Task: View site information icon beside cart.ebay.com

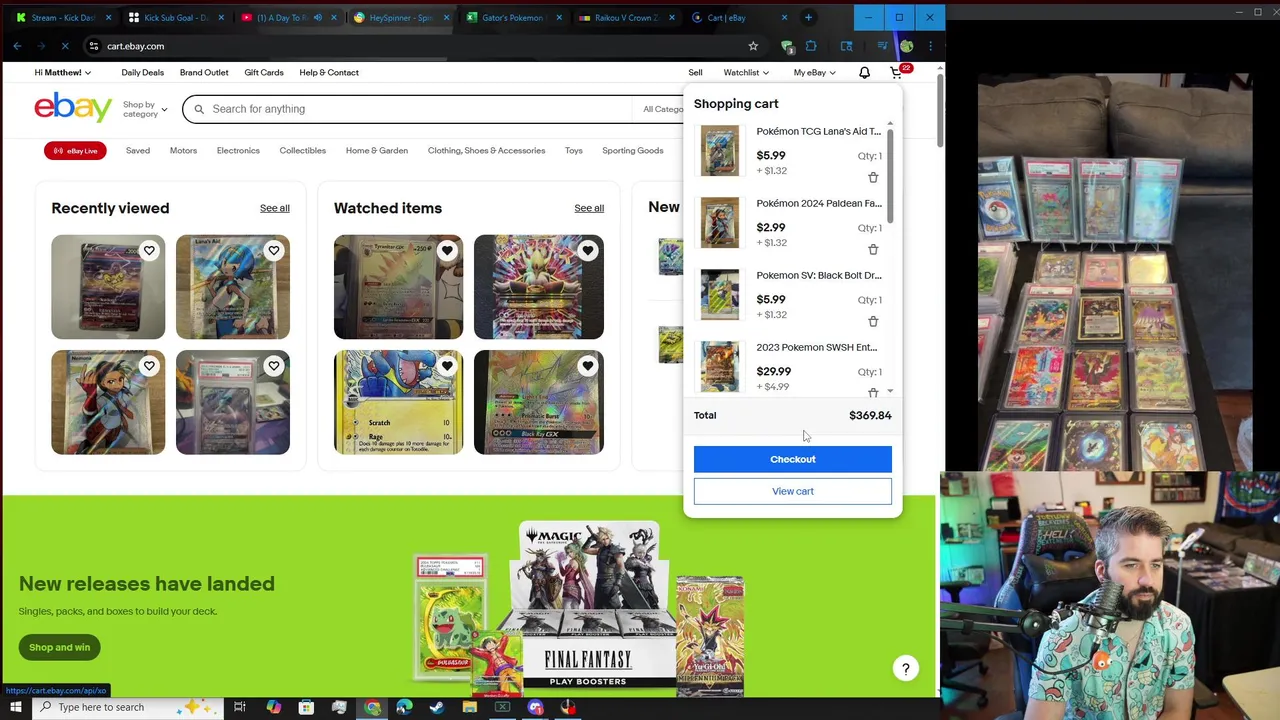Action: 93,46
